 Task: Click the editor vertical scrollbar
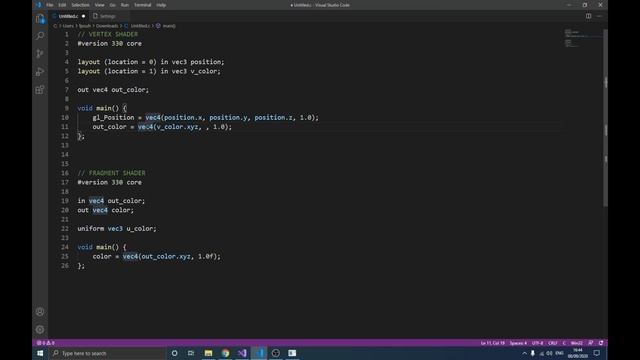(x=605, y=118)
